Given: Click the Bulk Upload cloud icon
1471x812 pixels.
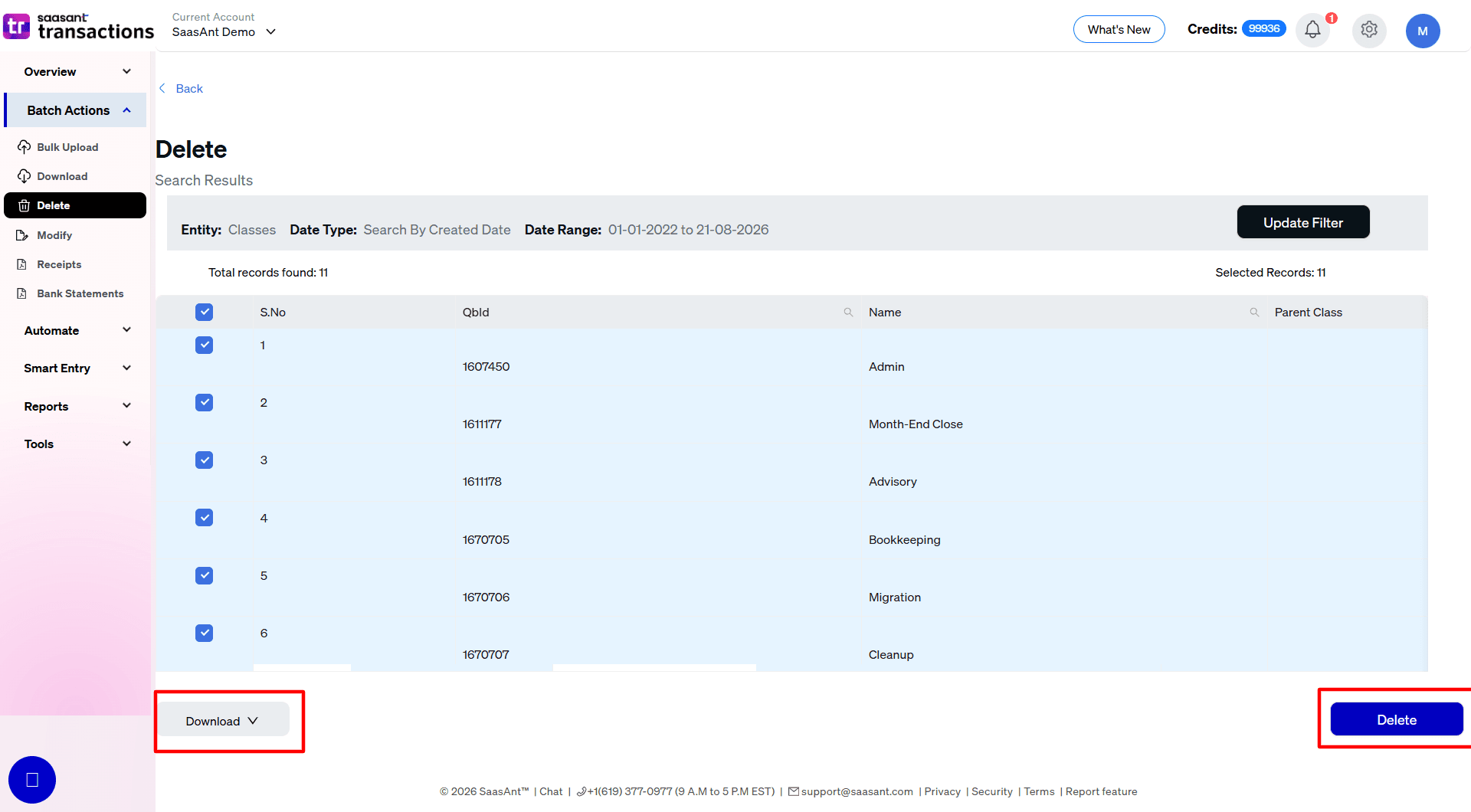Looking at the screenshot, I should click(25, 147).
